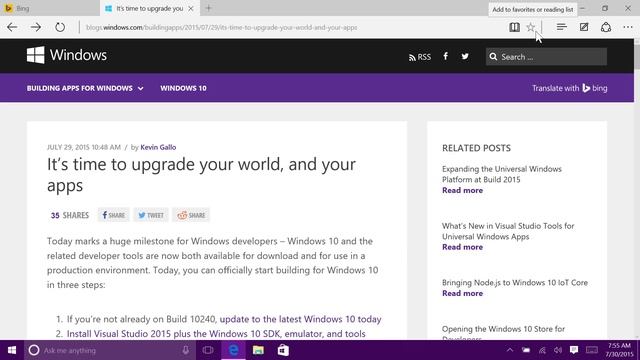Image resolution: width=640 pixels, height=360 pixels.
Task: Open network status tray icon
Action: 542,350
